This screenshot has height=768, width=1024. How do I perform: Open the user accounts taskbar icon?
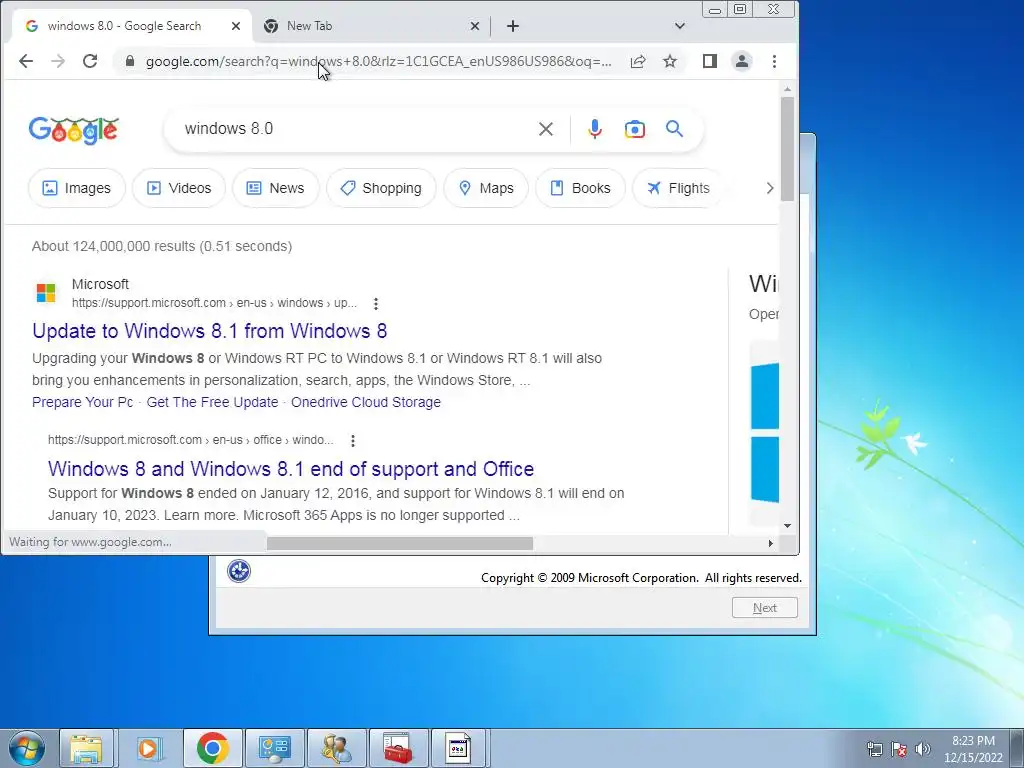pyautogui.click(x=336, y=748)
